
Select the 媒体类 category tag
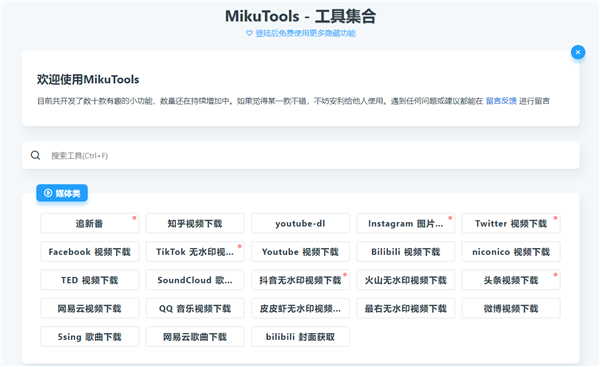(x=62, y=193)
